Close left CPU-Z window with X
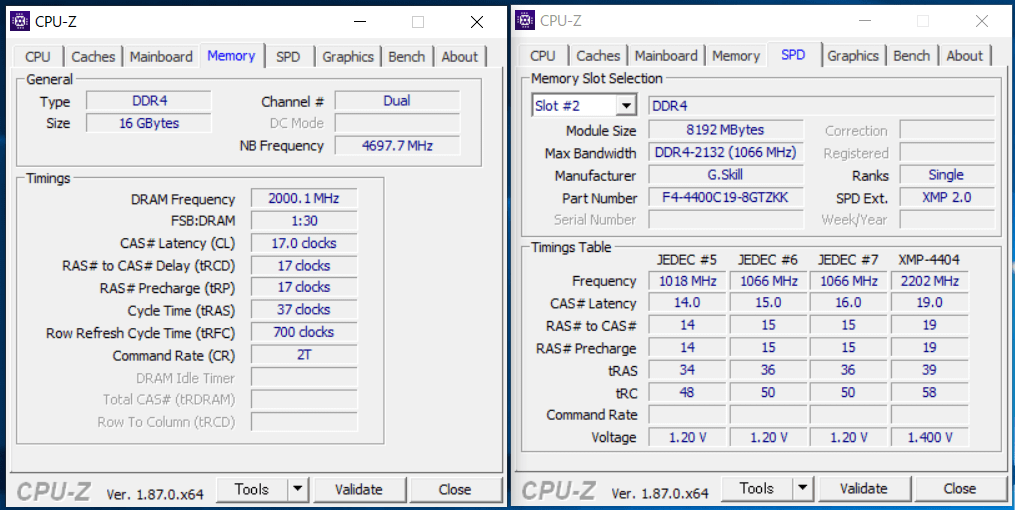The width and height of the screenshot is (1015, 510). [477, 22]
